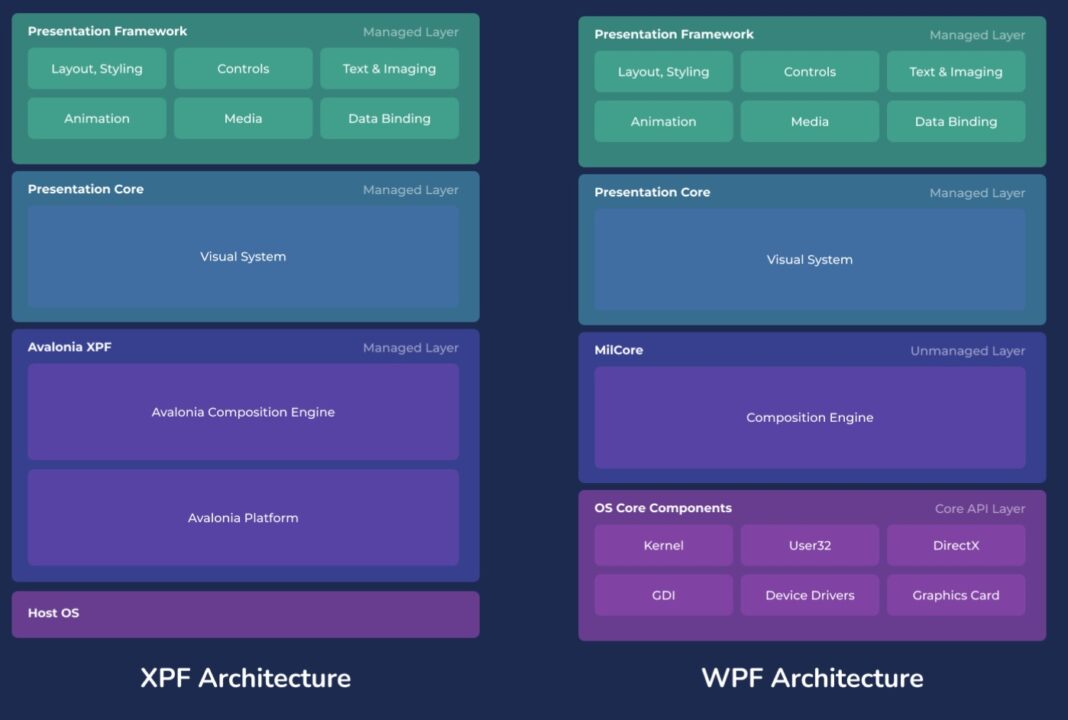The width and height of the screenshot is (1068, 720).
Task: Select the Device Drivers box
Action: click(810, 595)
